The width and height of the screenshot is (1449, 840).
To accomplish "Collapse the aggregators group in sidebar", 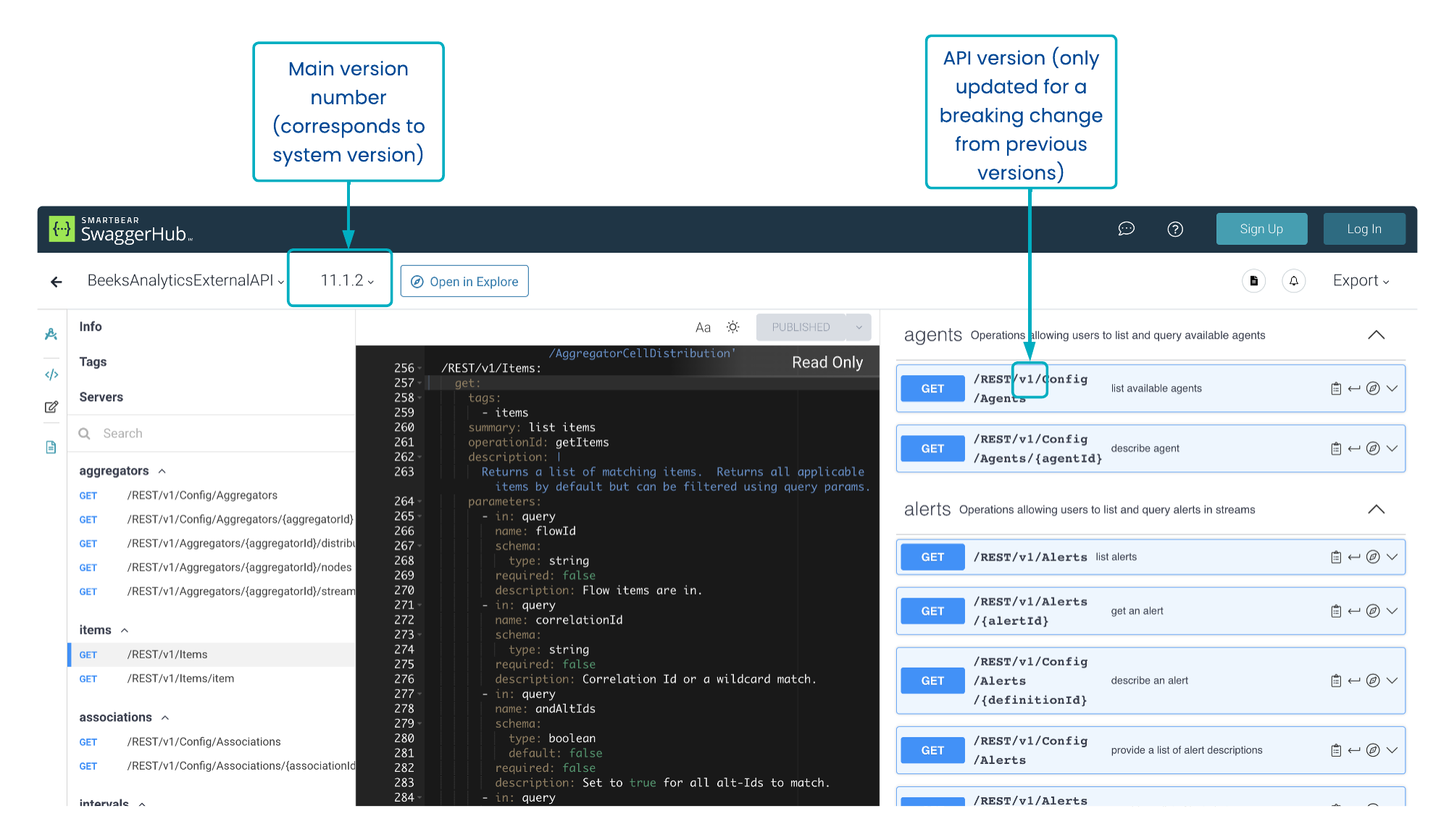I will (x=162, y=471).
